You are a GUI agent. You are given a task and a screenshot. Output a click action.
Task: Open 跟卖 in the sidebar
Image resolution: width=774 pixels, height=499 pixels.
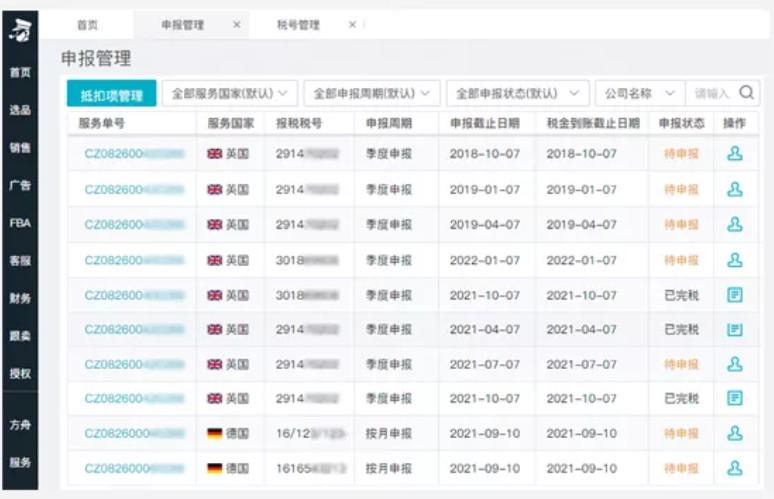20,336
